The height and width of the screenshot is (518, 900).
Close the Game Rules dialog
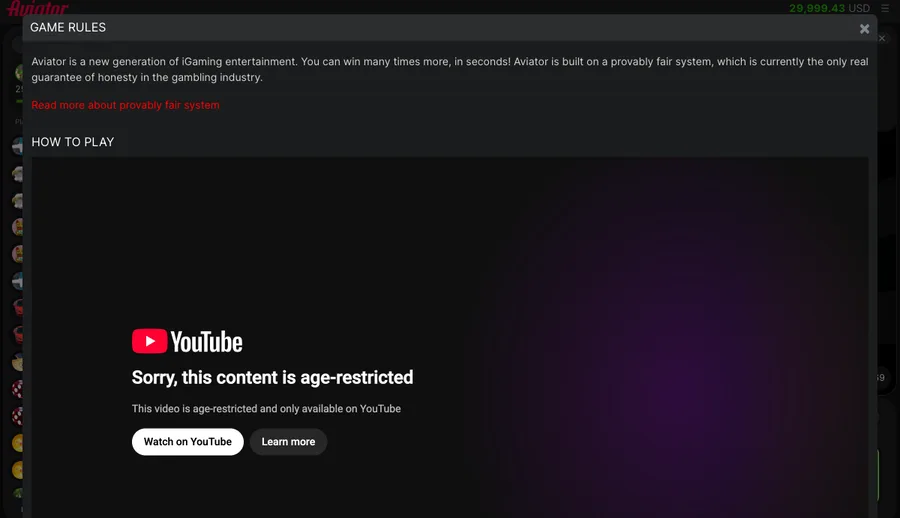[864, 29]
